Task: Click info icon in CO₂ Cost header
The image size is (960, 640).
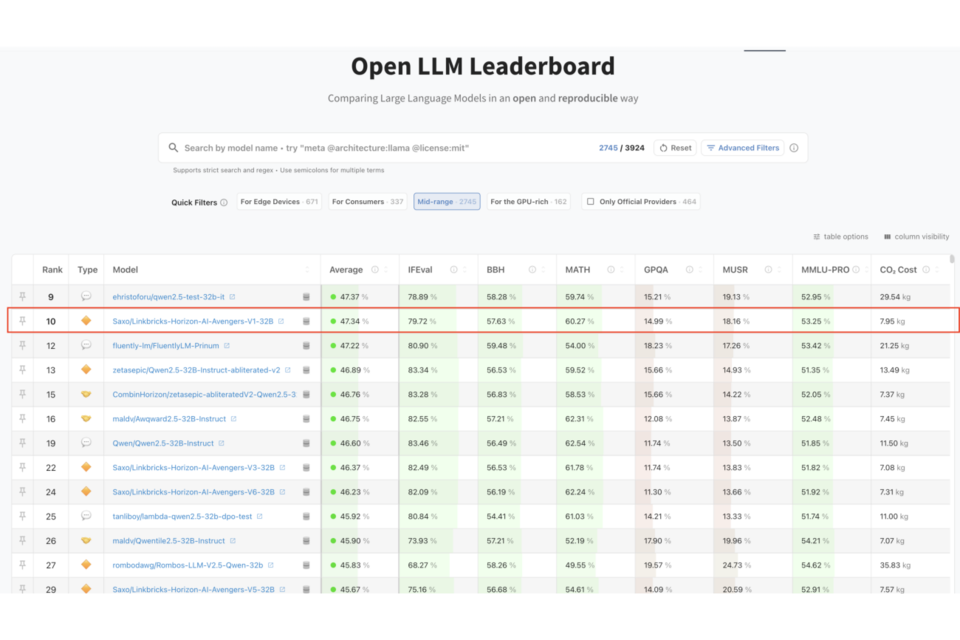Action: (x=927, y=270)
